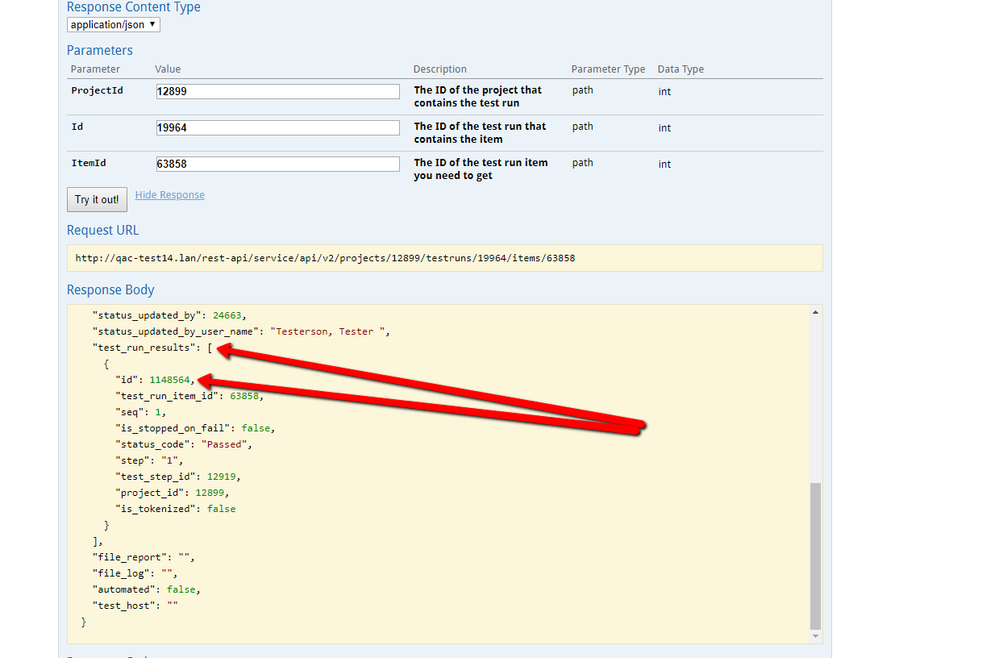
Task: Click the scrollbar track above the thumb
Action: [816, 400]
